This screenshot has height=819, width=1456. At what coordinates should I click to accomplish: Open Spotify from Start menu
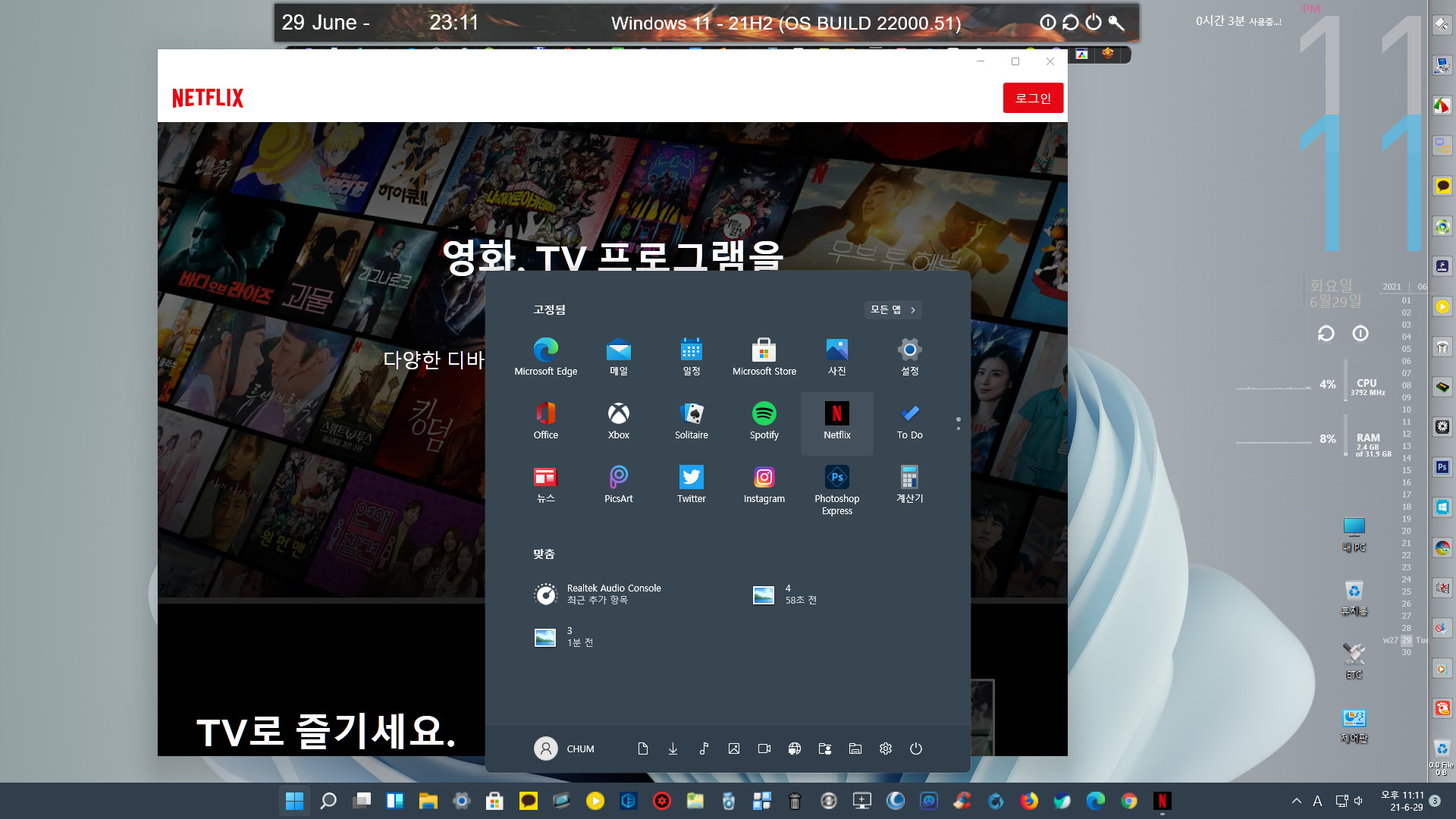coord(764,421)
